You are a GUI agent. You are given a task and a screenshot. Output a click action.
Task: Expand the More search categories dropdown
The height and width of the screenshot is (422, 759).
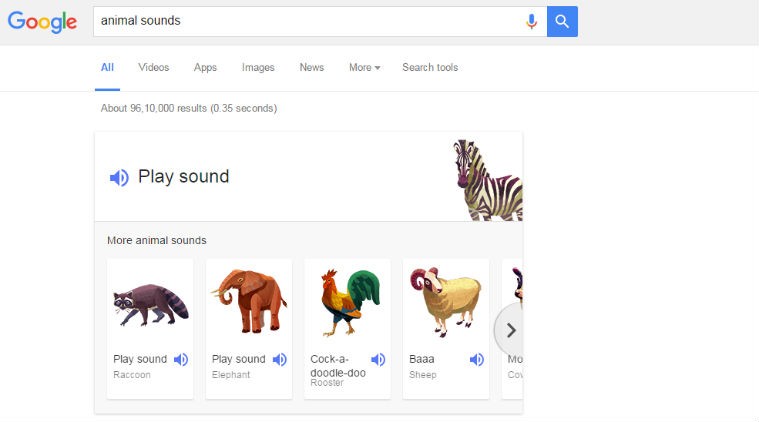(x=365, y=68)
